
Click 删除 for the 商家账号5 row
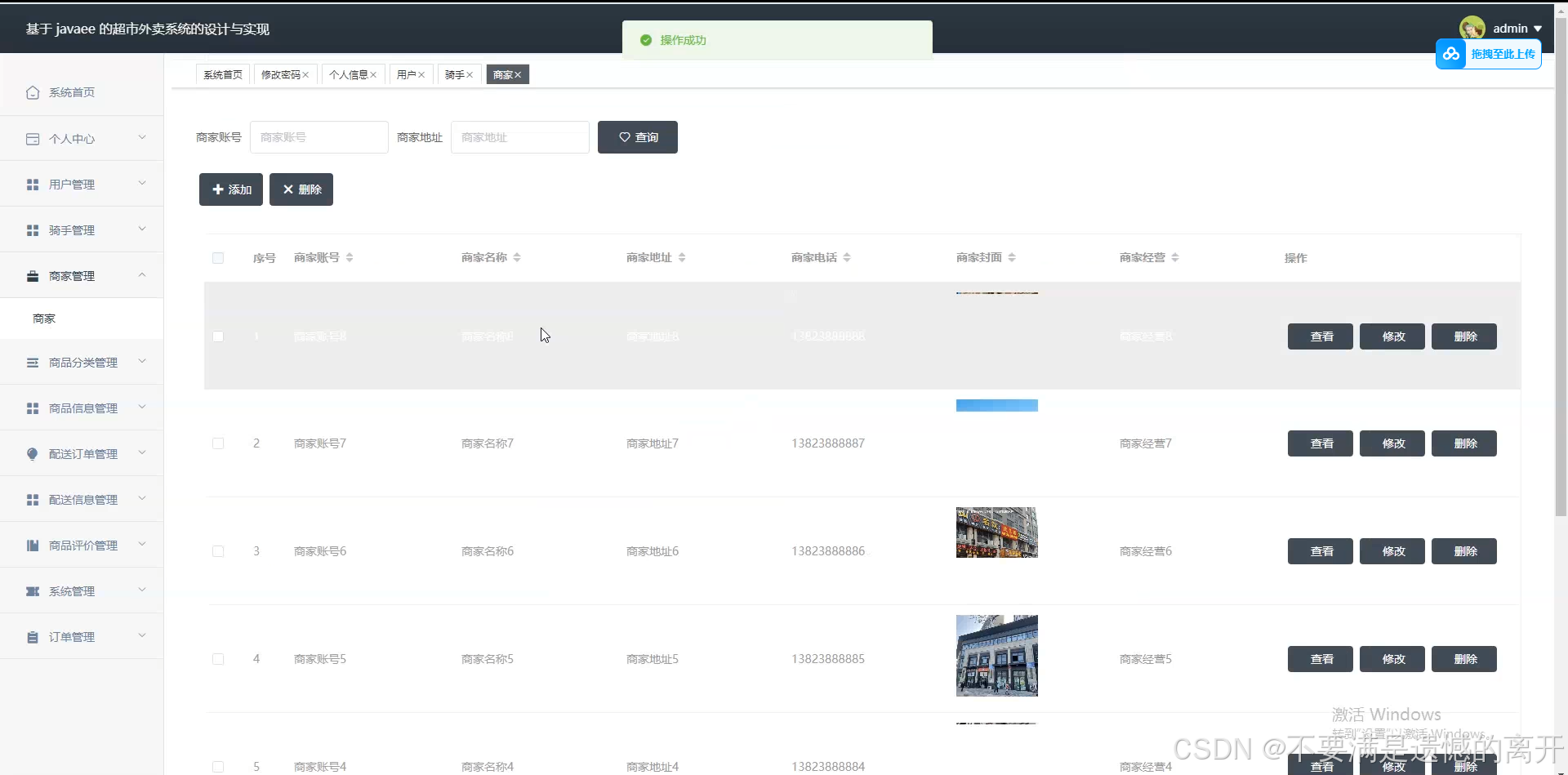(x=1464, y=659)
